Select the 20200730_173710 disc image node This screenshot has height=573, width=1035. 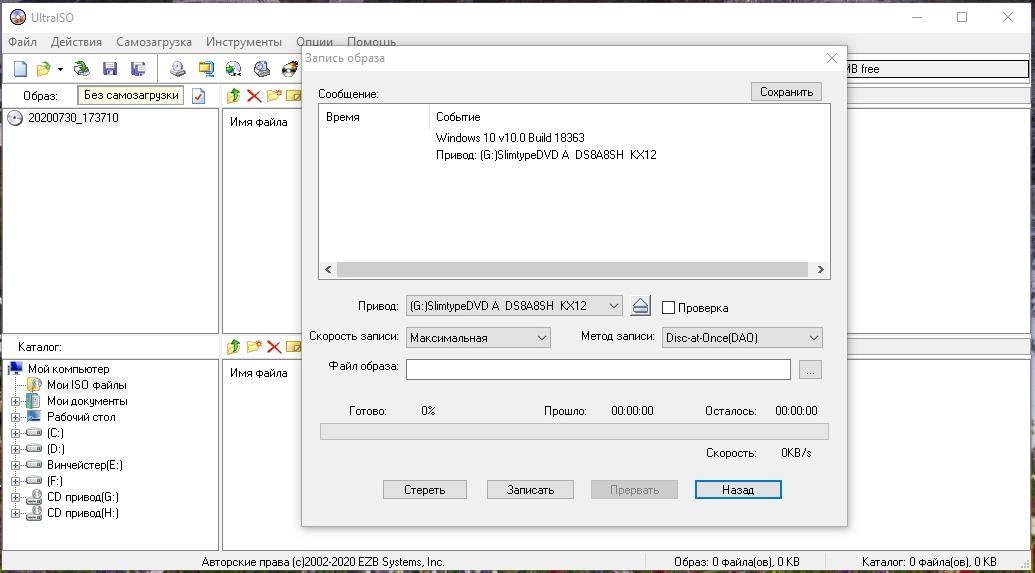73,118
